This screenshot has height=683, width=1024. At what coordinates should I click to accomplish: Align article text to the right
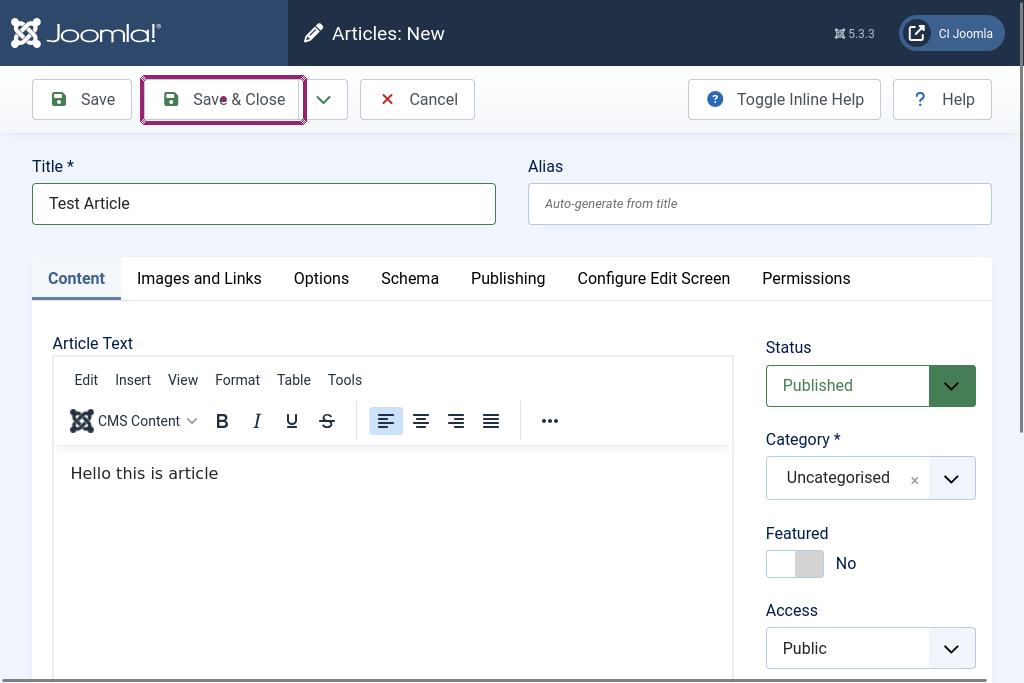click(456, 421)
